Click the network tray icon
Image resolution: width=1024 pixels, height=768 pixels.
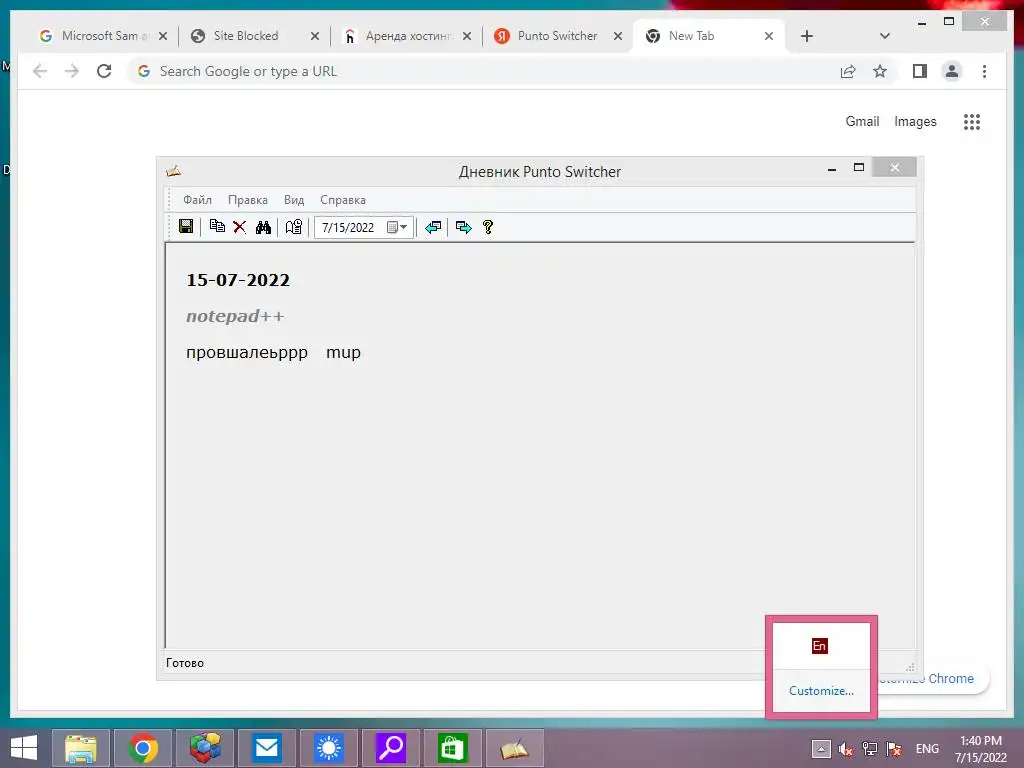click(x=870, y=749)
